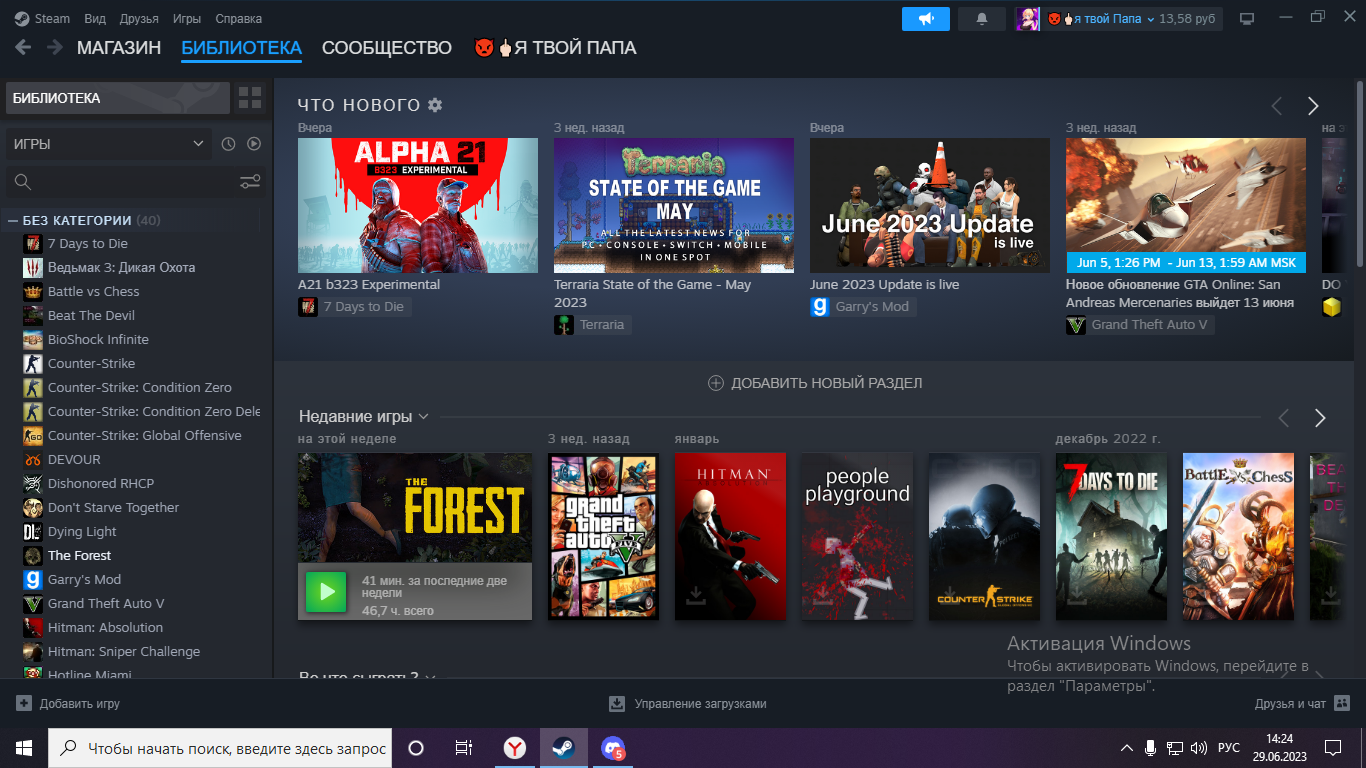Open the Игры menu
This screenshot has height=768, width=1366.
(x=186, y=19)
